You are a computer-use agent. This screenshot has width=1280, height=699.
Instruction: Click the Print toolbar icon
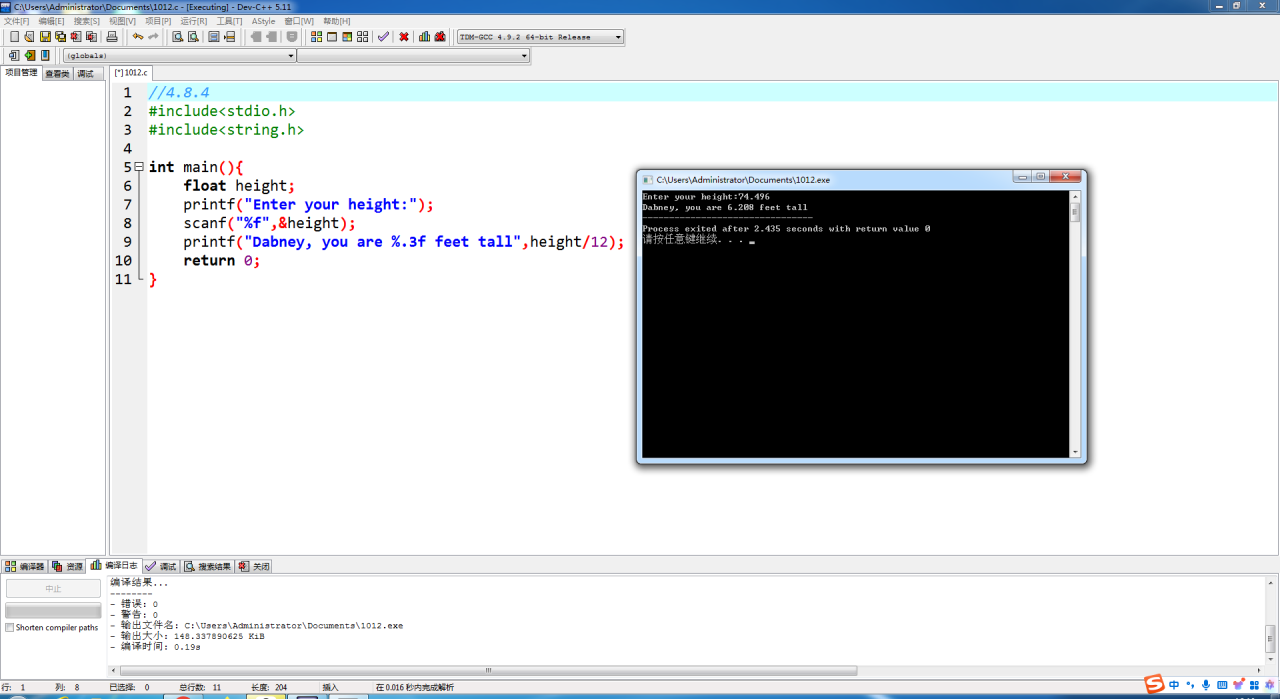[112, 37]
